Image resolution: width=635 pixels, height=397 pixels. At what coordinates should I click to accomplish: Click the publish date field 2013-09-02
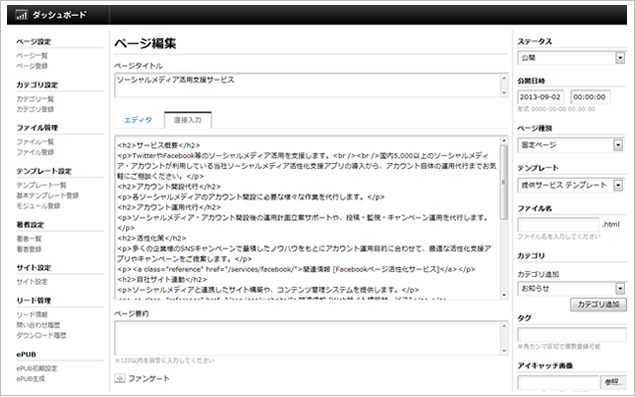pos(541,97)
